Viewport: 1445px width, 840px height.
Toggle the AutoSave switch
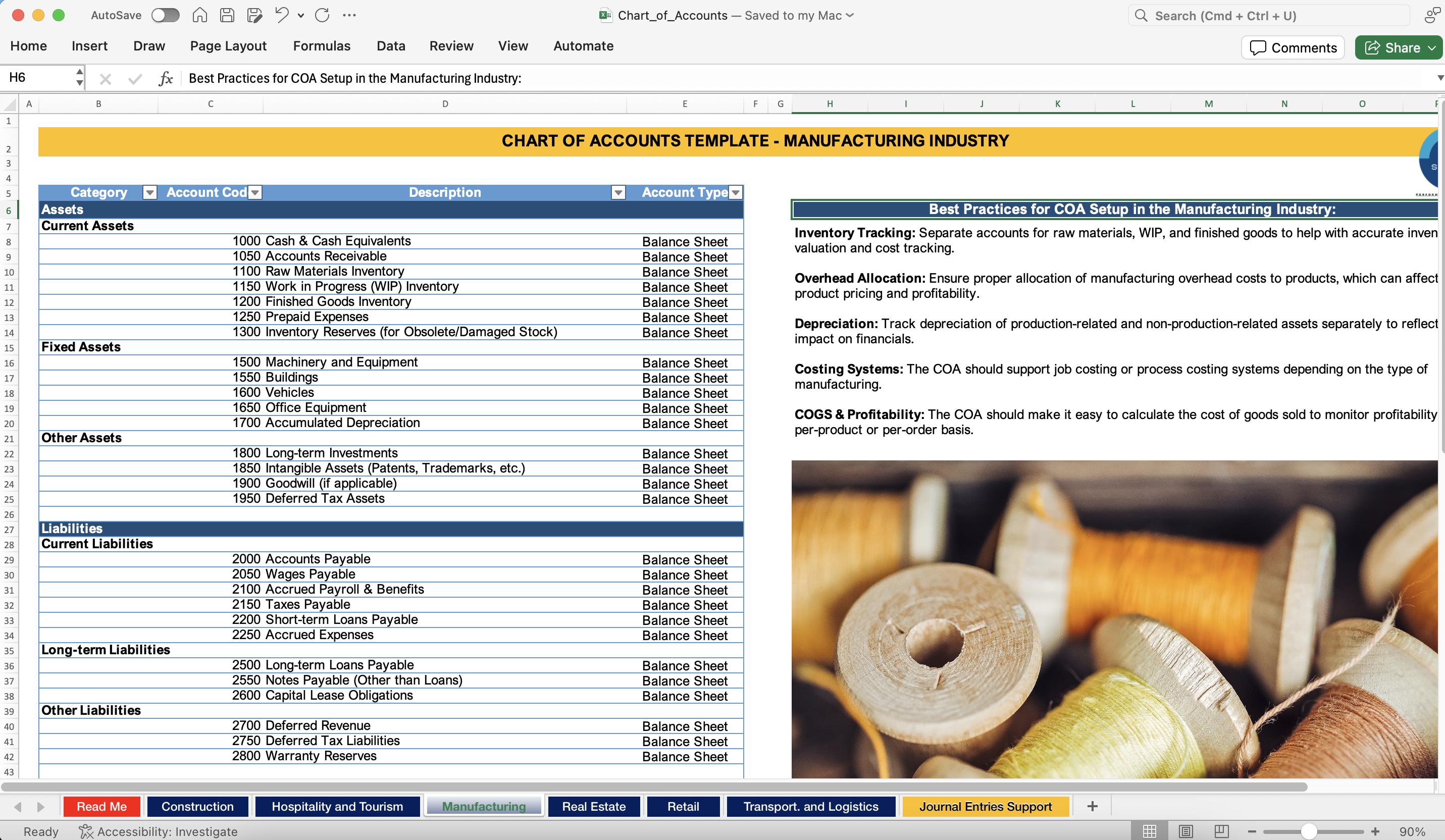165,16
